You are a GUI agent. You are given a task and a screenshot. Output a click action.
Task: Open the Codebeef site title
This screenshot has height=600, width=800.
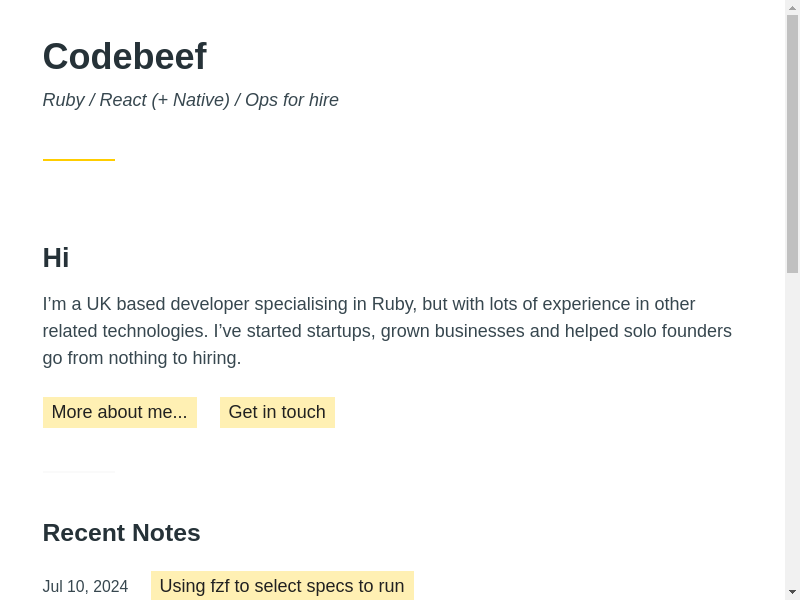pos(124,57)
